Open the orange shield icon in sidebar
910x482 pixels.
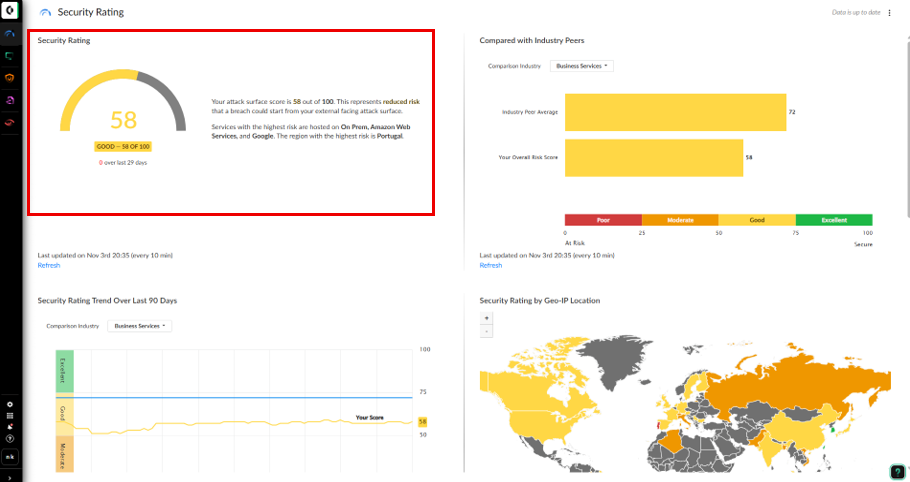[10, 78]
